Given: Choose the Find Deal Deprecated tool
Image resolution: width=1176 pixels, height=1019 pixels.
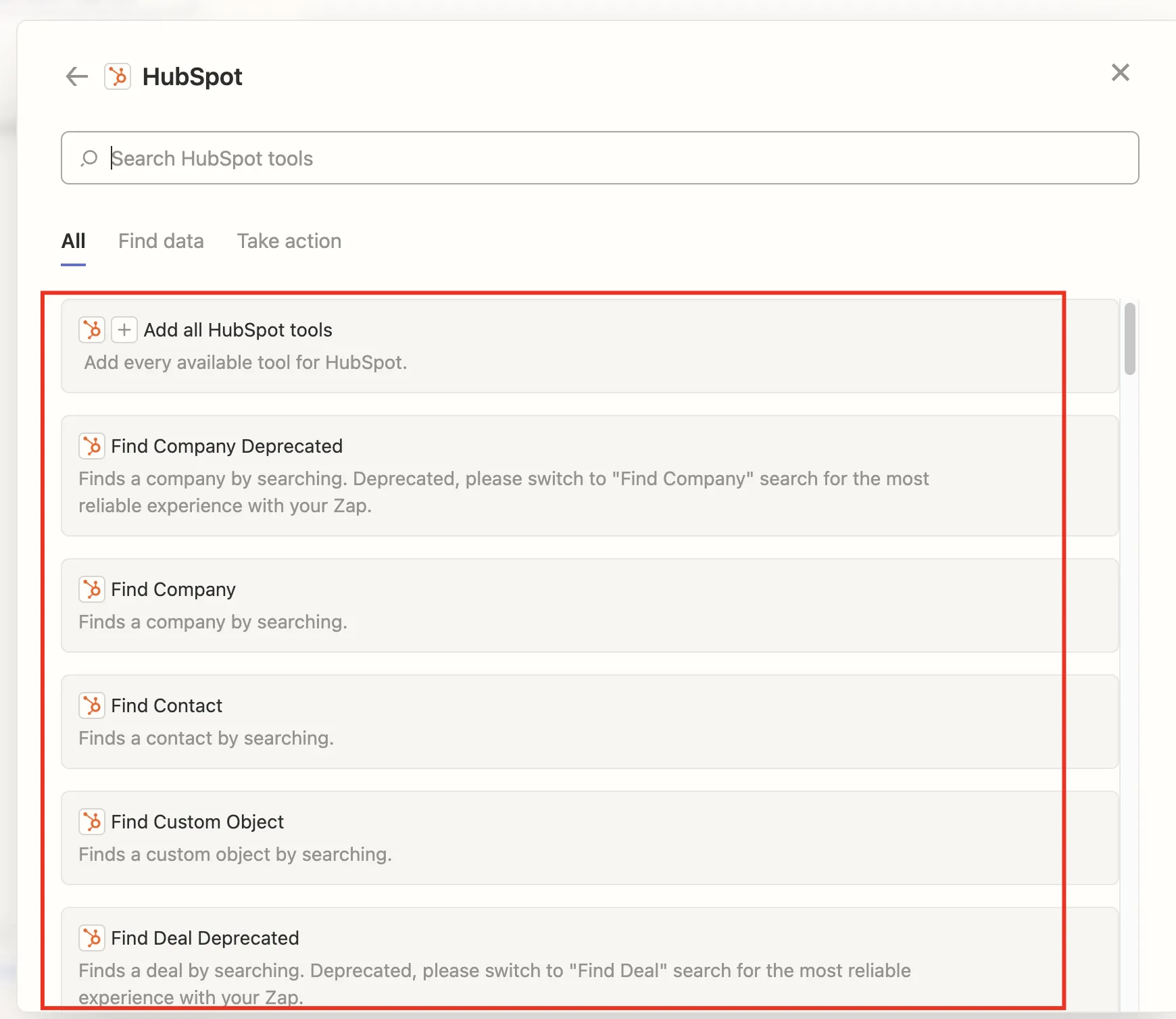Looking at the screenshot, I should point(590,960).
